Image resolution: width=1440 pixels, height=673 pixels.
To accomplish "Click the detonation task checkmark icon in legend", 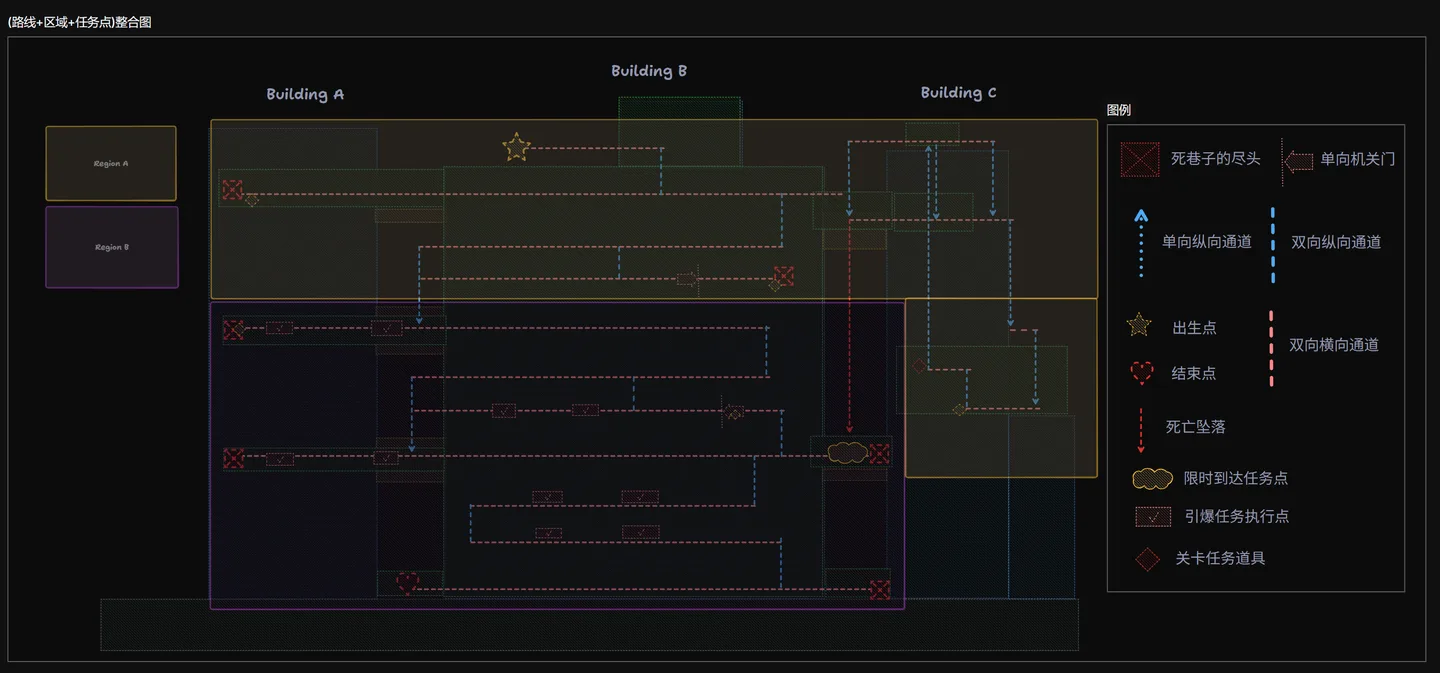I will (1153, 516).
